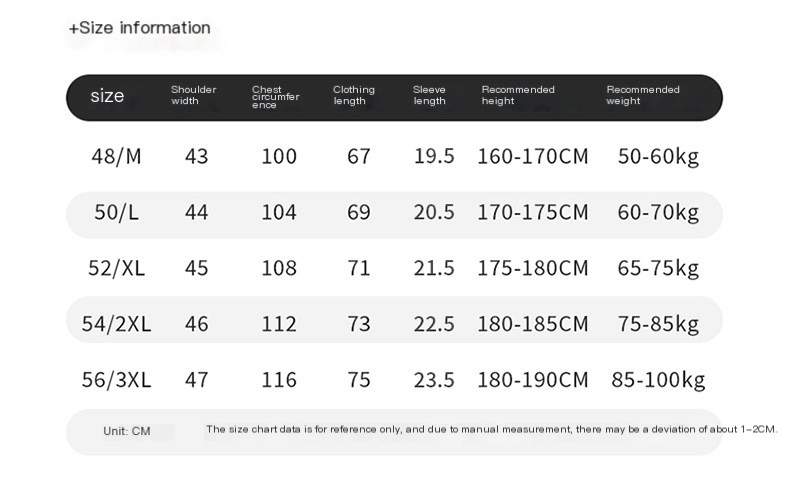The height and width of the screenshot is (488, 790).
Task: Click the 170-175CM height value
Action: (x=533, y=212)
